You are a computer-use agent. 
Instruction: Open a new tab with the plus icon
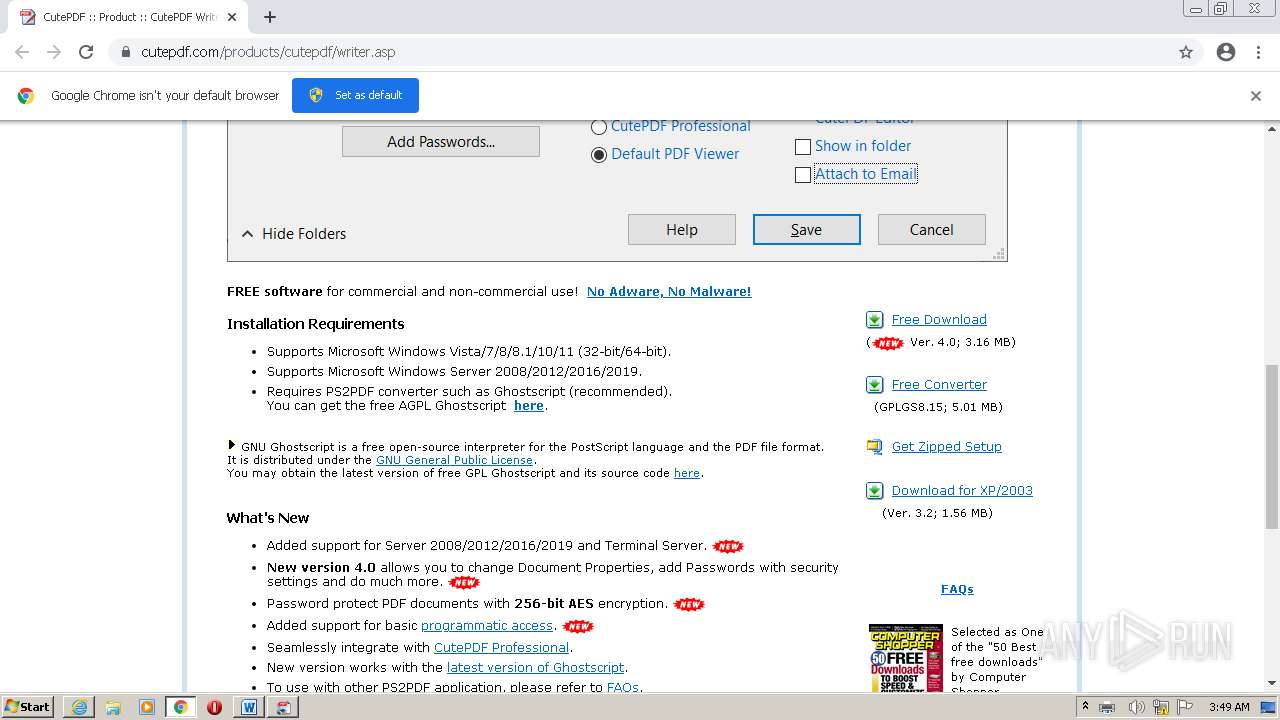[x=270, y=17]
